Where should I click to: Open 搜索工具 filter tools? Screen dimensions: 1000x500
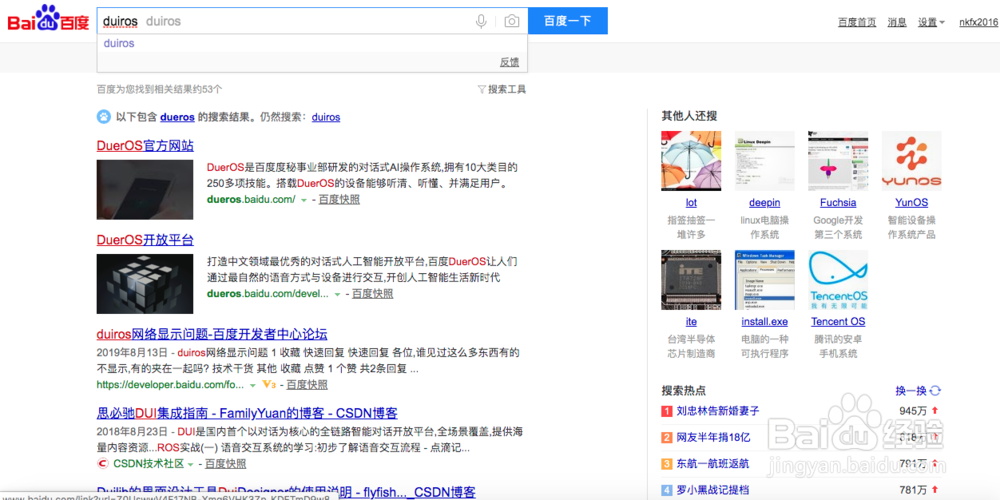click(x=501, y=89)
